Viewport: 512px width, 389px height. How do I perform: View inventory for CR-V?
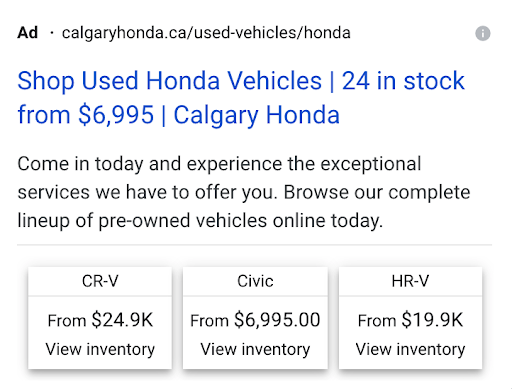(100, 349)
